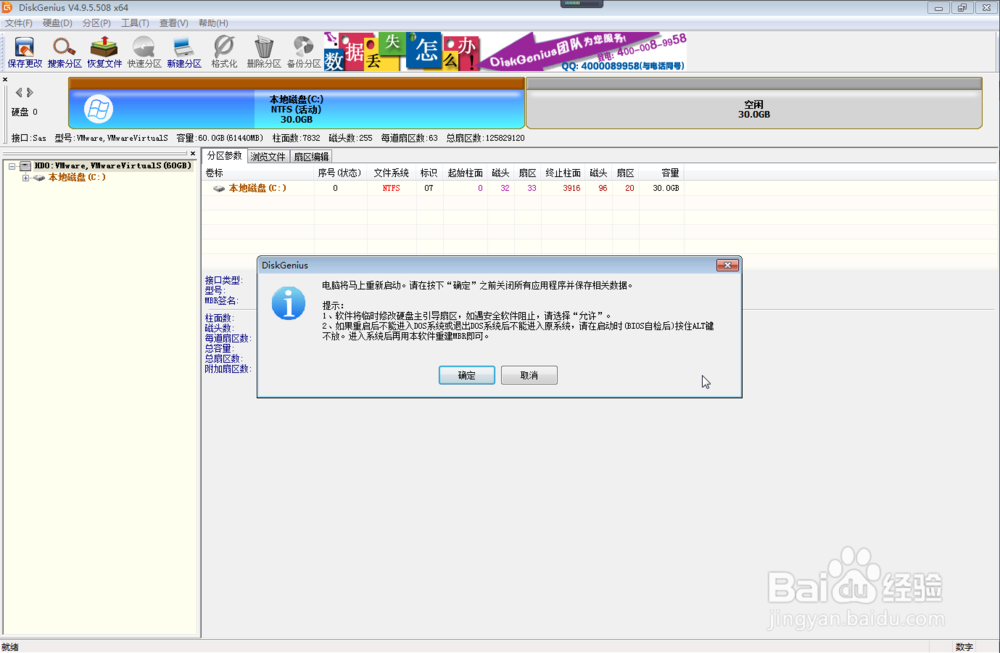Screen dimensions: 1000x653
Task: Click the total sectors 125829120 info text
Action: tap(485, 138)
